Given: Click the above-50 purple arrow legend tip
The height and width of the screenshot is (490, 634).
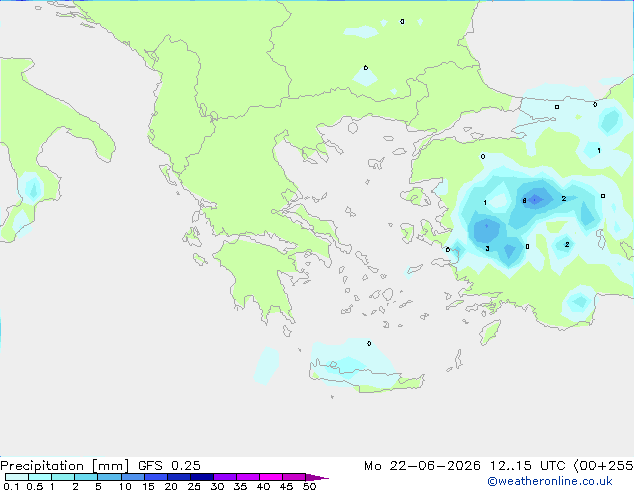Looking at the screenshot, I should 317,477.
